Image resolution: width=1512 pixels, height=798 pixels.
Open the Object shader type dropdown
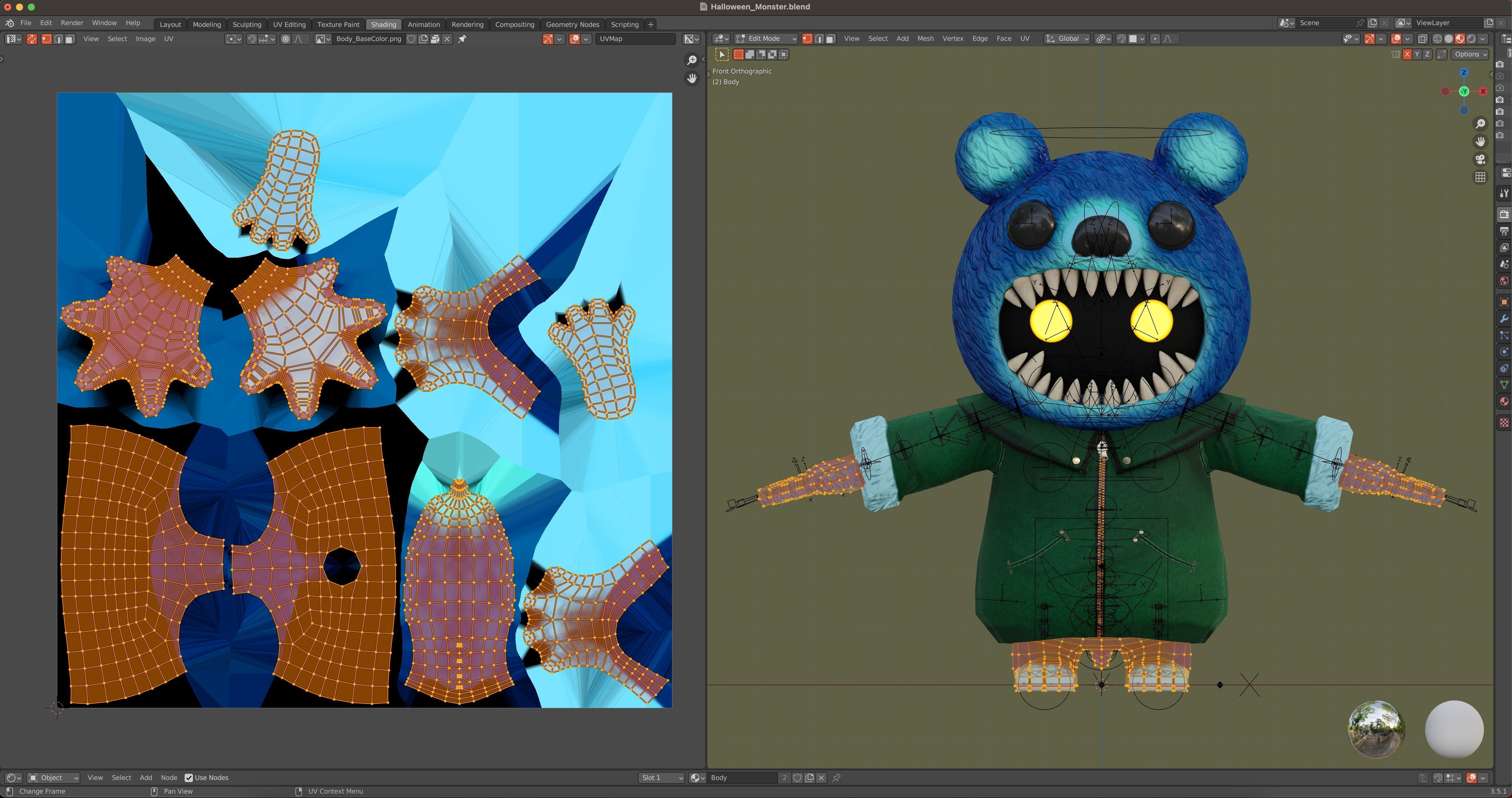(53, 777)
